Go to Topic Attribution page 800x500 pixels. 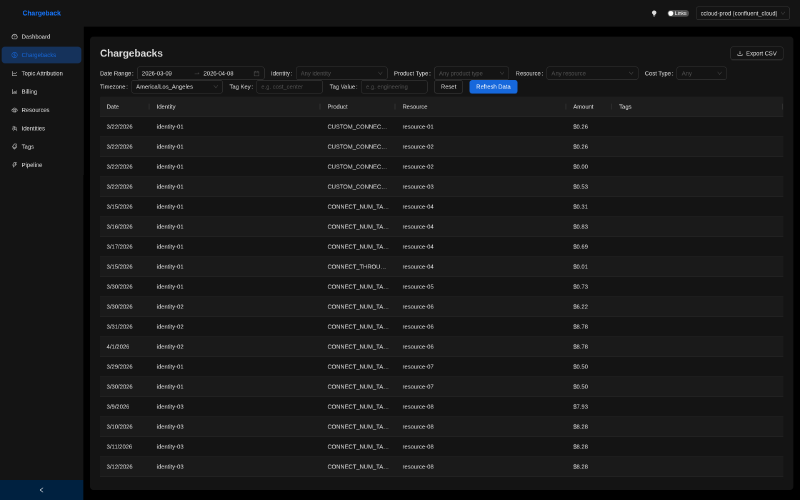click(41, 73)
